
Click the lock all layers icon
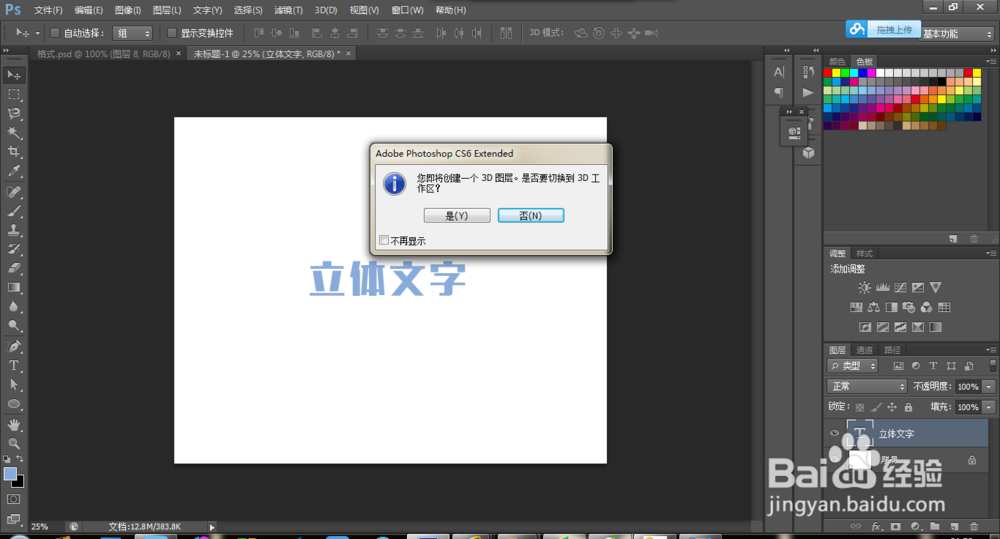(908, 407)
